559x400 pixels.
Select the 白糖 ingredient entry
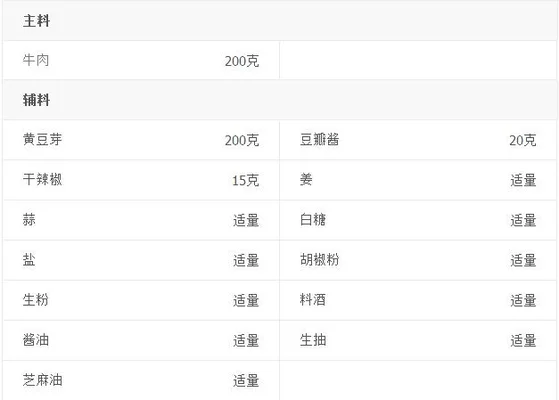click(313, 220)
